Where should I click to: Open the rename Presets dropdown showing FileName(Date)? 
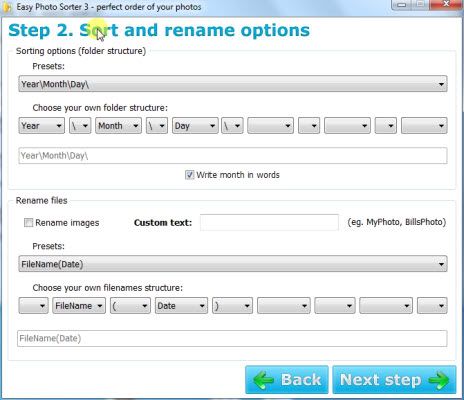coord(233,264)
